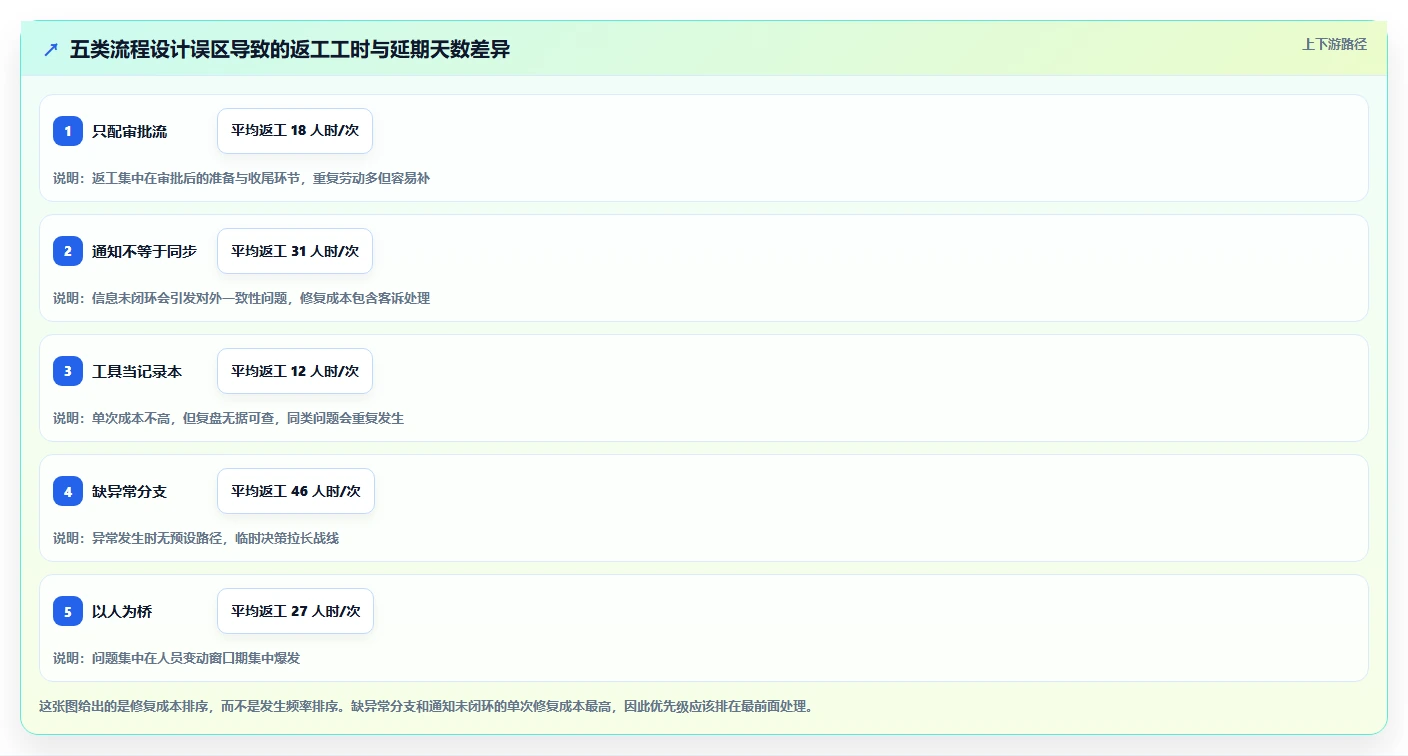
Task: Click number badge 1 for 只配审批流
Action: tap(68, 131)
